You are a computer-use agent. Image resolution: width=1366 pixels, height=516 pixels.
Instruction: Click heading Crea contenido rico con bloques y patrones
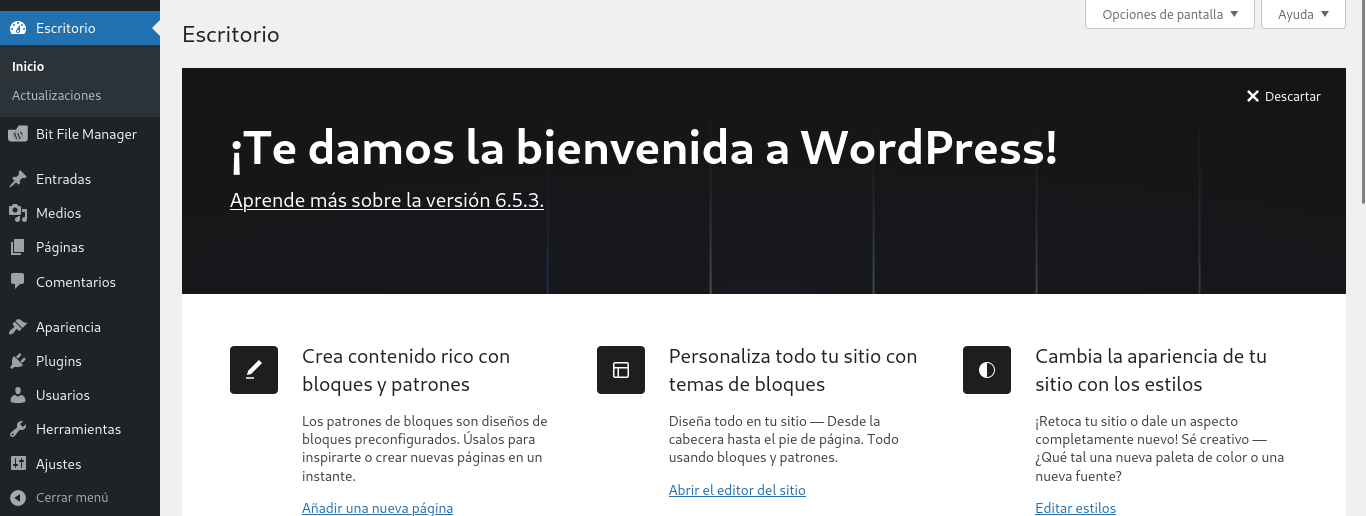pos(406,370)
